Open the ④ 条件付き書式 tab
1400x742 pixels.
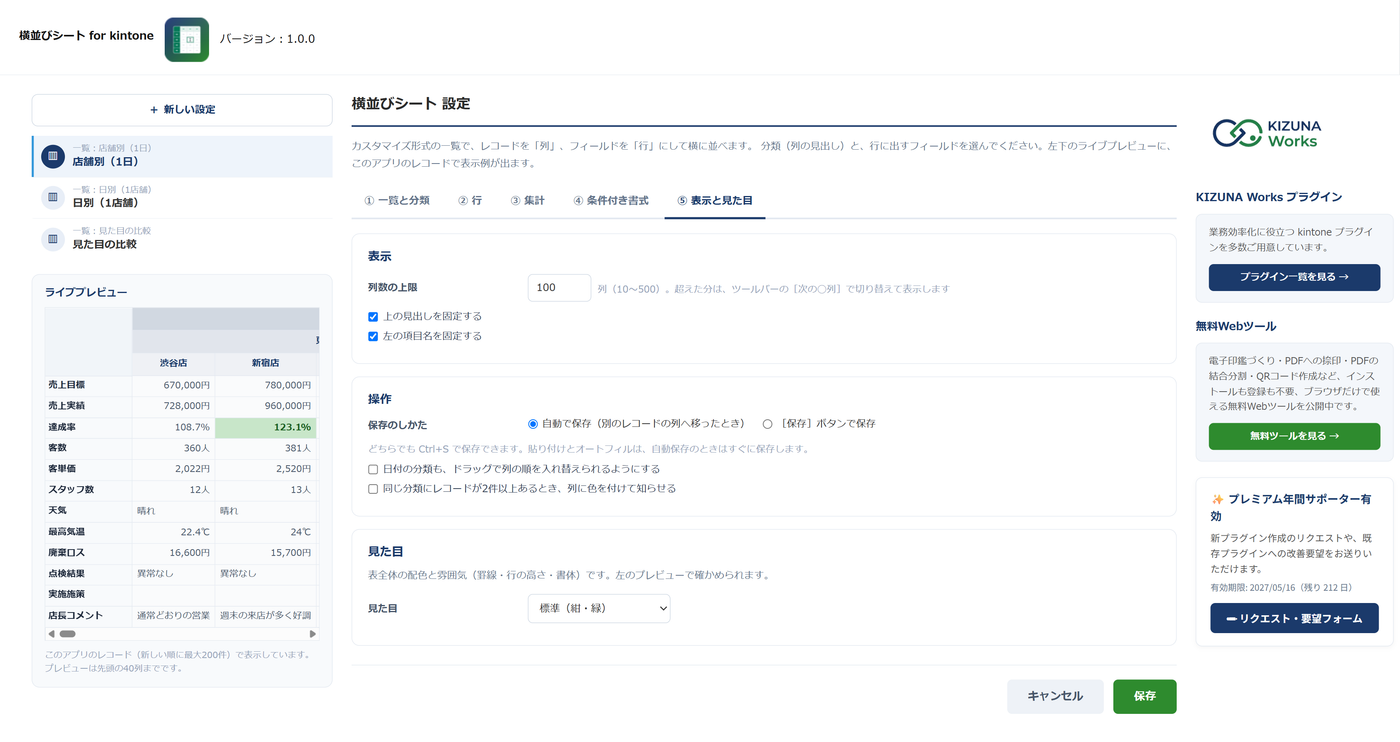coord(611,201)
